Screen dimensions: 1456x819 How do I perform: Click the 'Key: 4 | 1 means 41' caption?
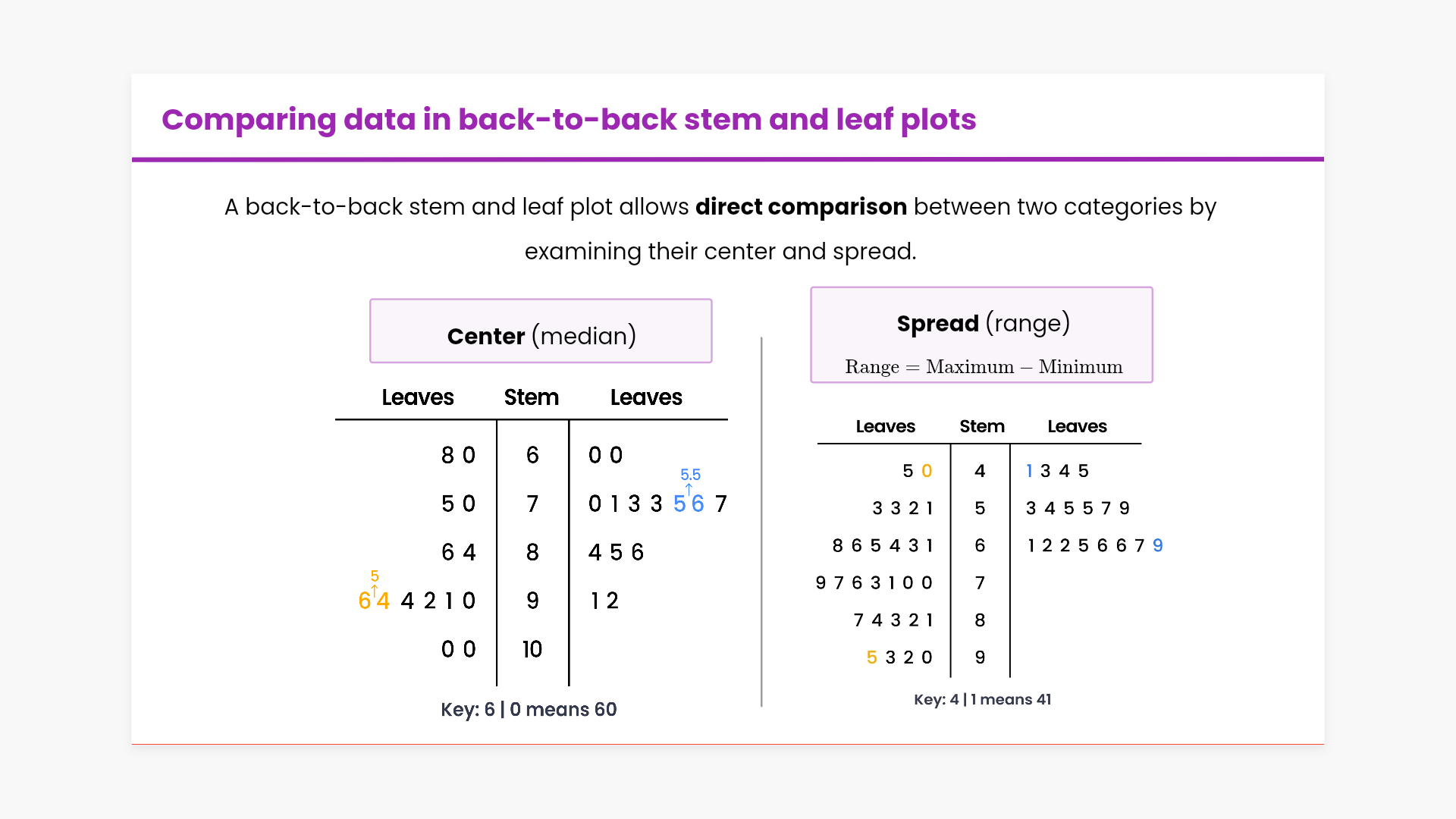983,700
